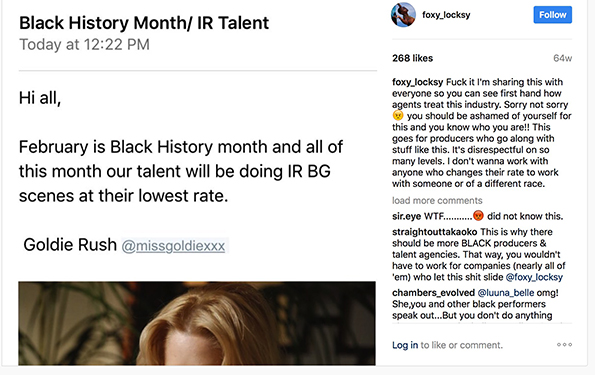This screenshot has width=595, height=375.
Task: Click foxy_locksy name in caption
Action: pos(417,82)
